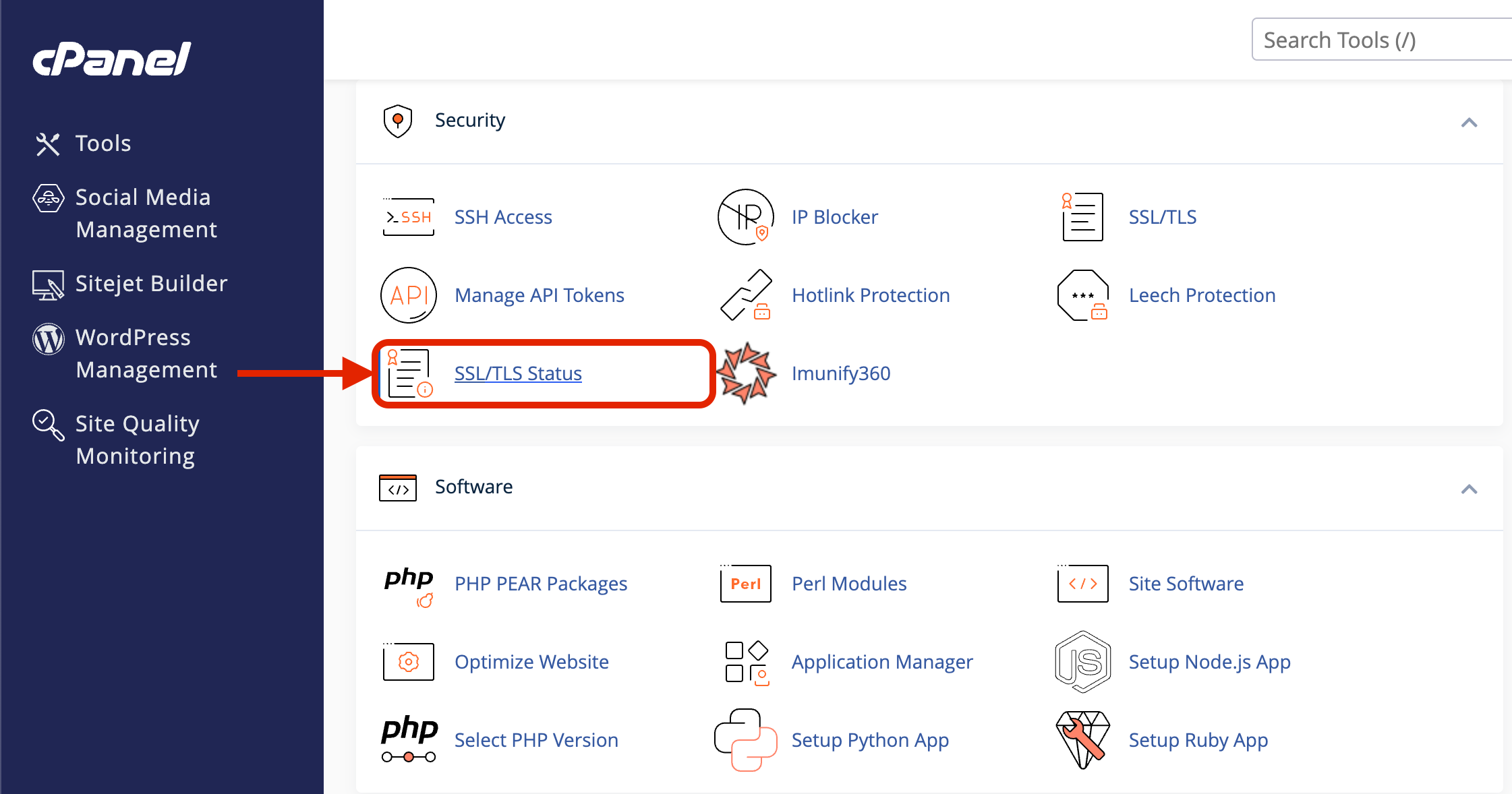Screen dimensions: 1512x794
Task: Click the IP Blocker icon
Action: [x=745, y=217]
